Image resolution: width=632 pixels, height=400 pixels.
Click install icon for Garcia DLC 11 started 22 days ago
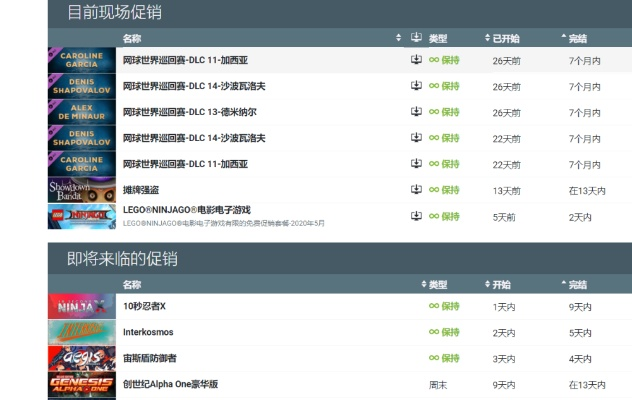[x=416, y=163]
